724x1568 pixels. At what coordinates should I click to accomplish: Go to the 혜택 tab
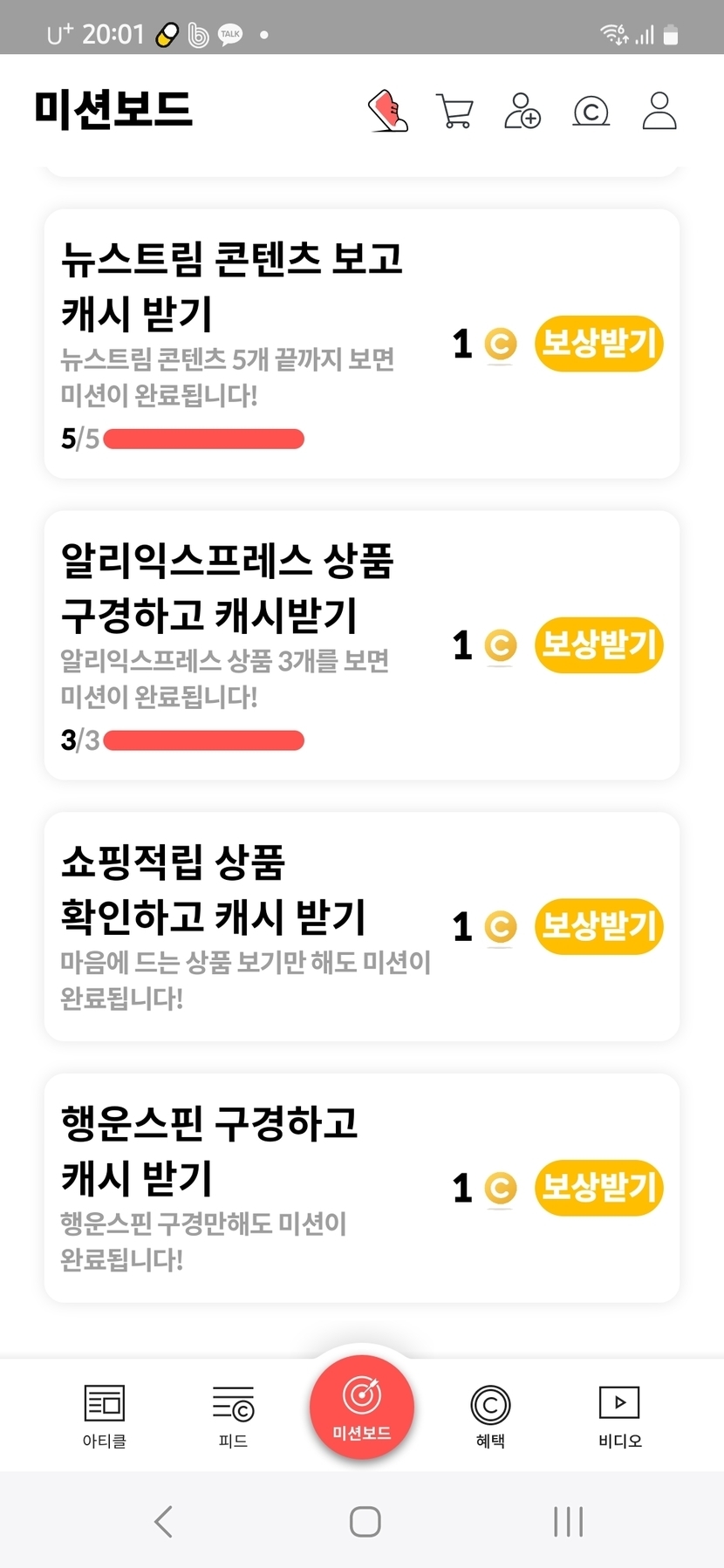pyautogui.click(x=490, y=1416)
